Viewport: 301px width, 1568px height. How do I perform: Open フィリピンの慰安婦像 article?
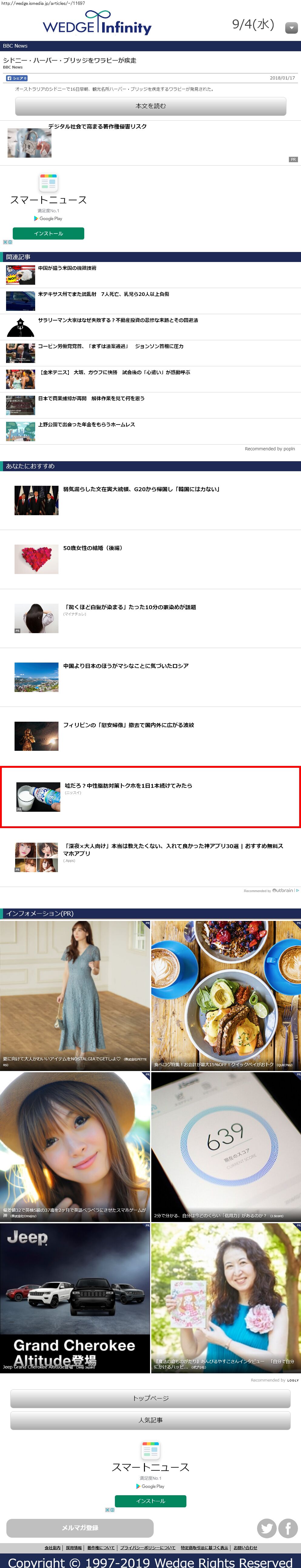pos(129,726)
